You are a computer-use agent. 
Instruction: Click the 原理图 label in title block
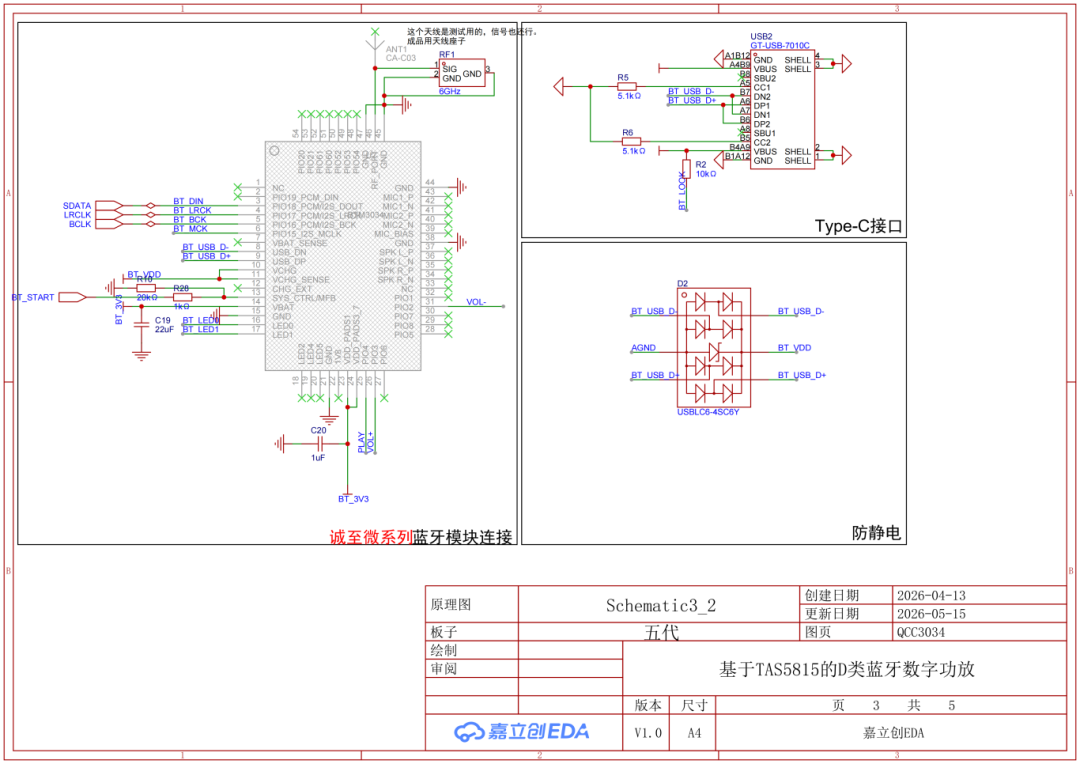pyautogui.click(x=450, y=605)
